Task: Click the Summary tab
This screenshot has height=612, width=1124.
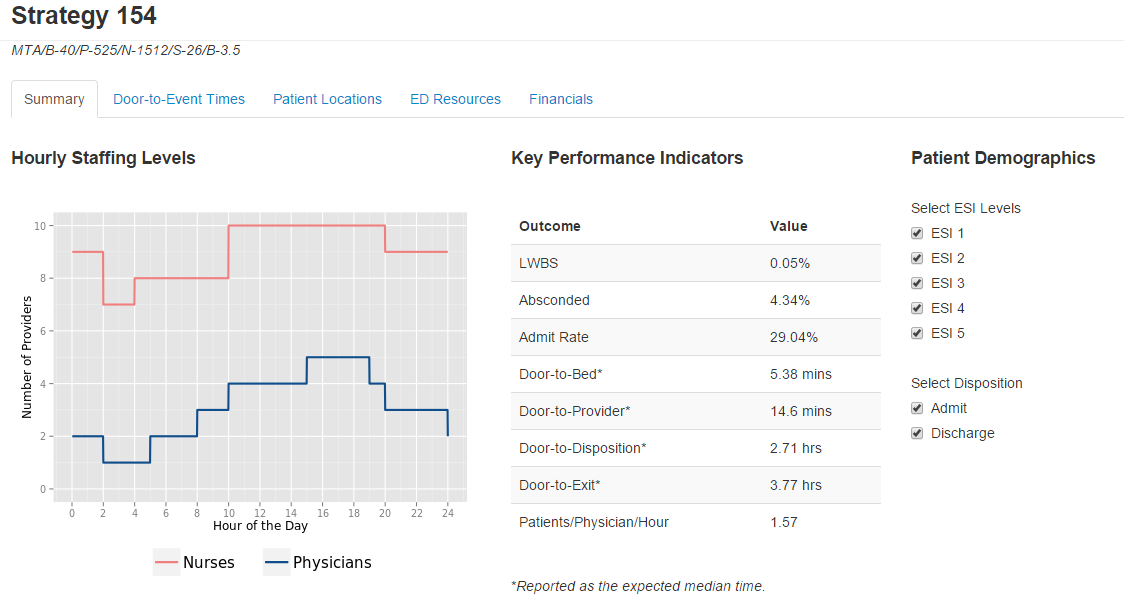Action: [54, 99]
